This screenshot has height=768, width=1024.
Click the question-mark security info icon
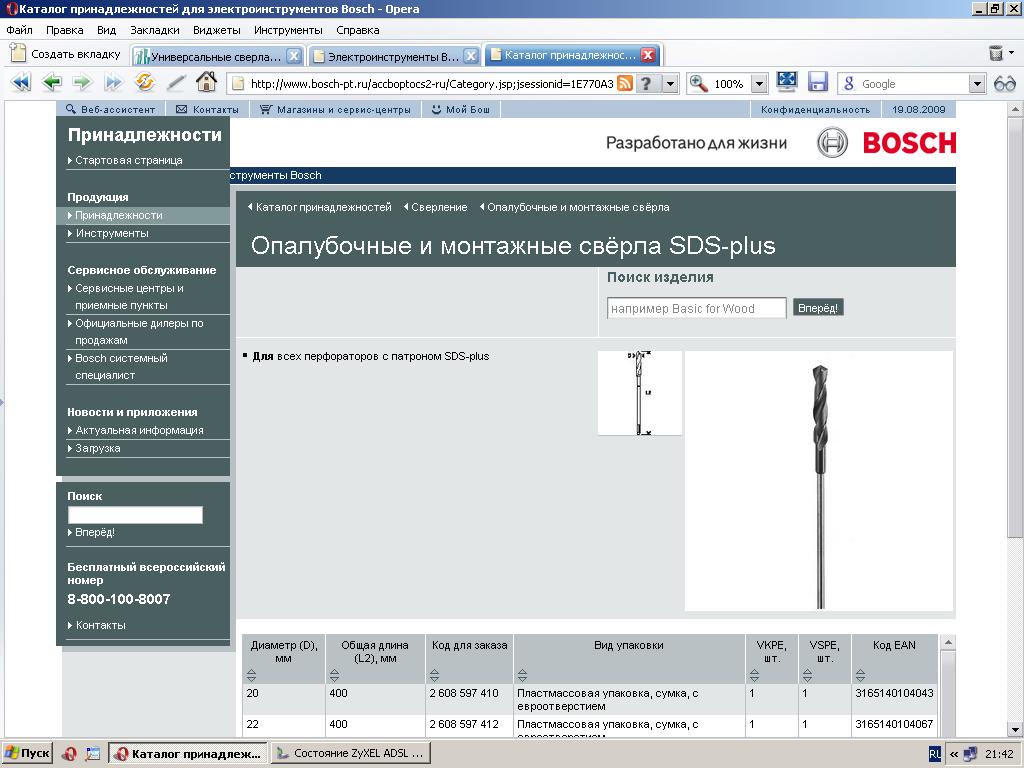pos(647,84)
